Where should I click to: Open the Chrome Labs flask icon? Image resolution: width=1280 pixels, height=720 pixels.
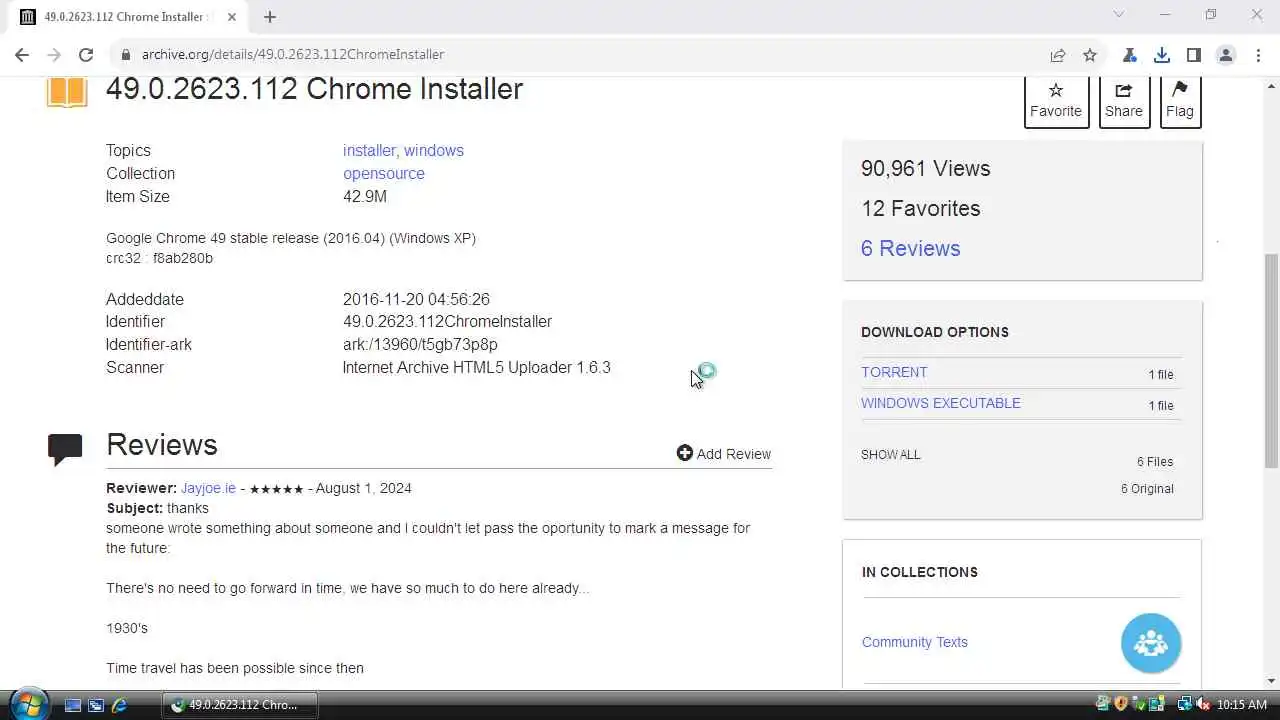click(1129, 55)
